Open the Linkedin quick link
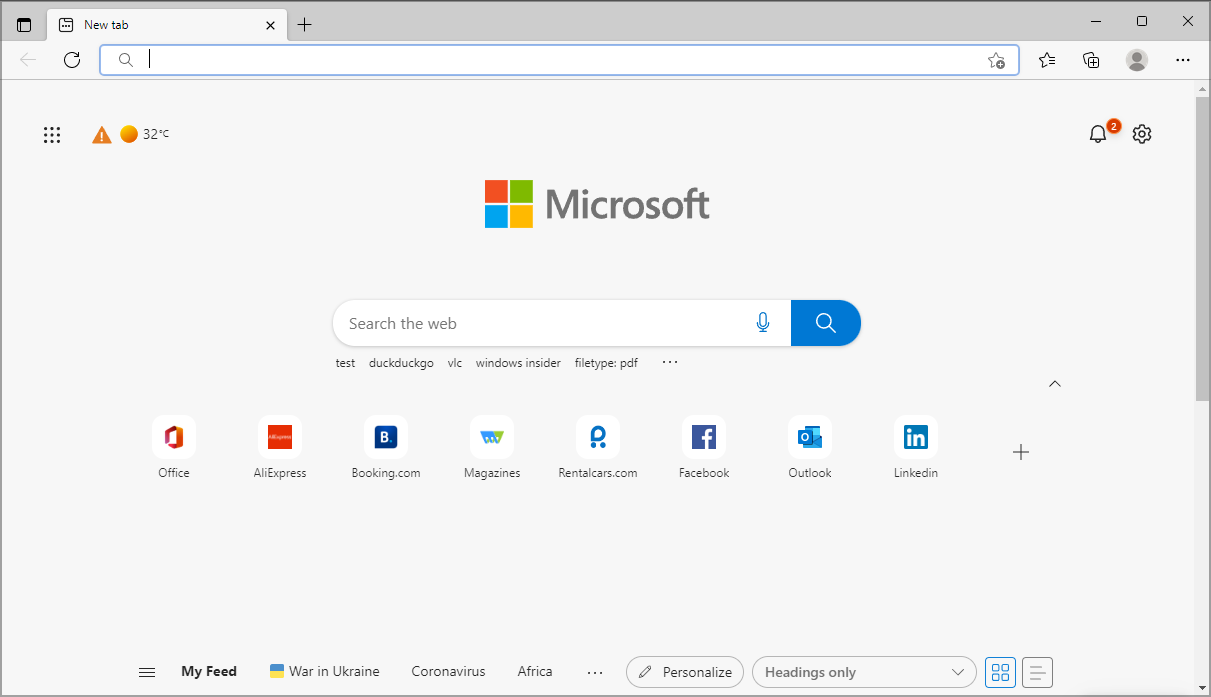This screenshot has width=1211, height=697. tap(916, 448)
